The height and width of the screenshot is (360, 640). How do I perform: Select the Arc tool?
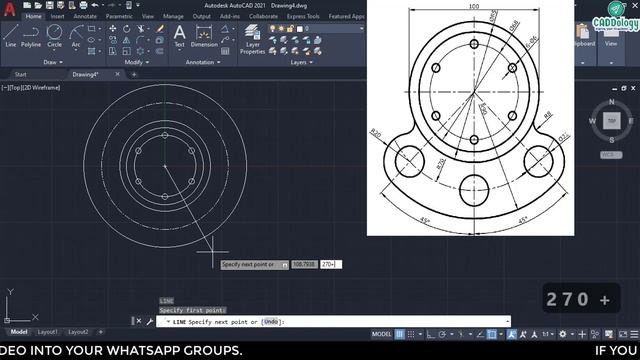tap(76, 36)
